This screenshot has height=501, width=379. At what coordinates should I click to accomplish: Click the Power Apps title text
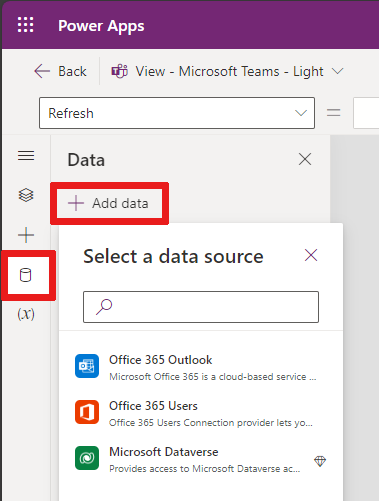click(x=101, y=26)
